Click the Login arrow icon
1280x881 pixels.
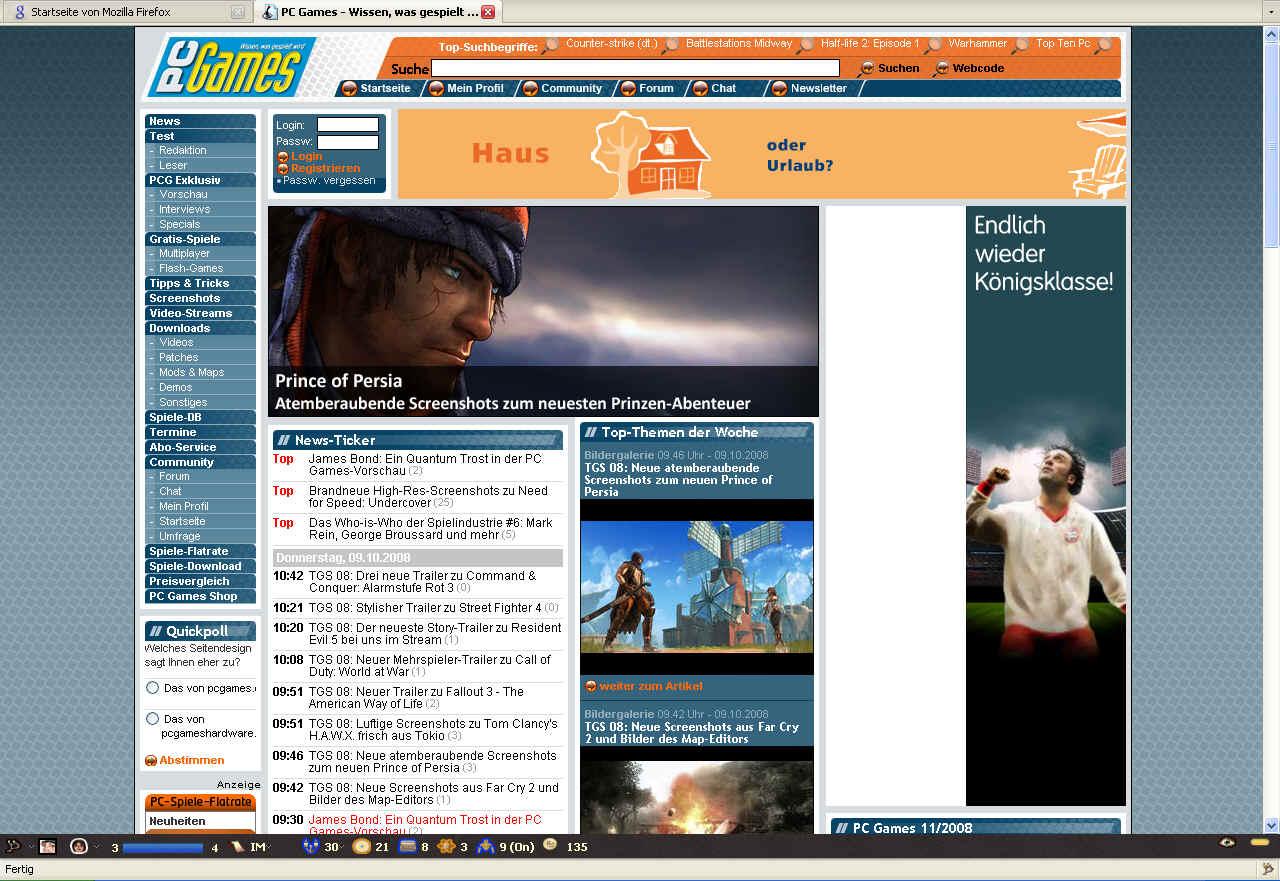pyautogui.click(x=283, y=157)
